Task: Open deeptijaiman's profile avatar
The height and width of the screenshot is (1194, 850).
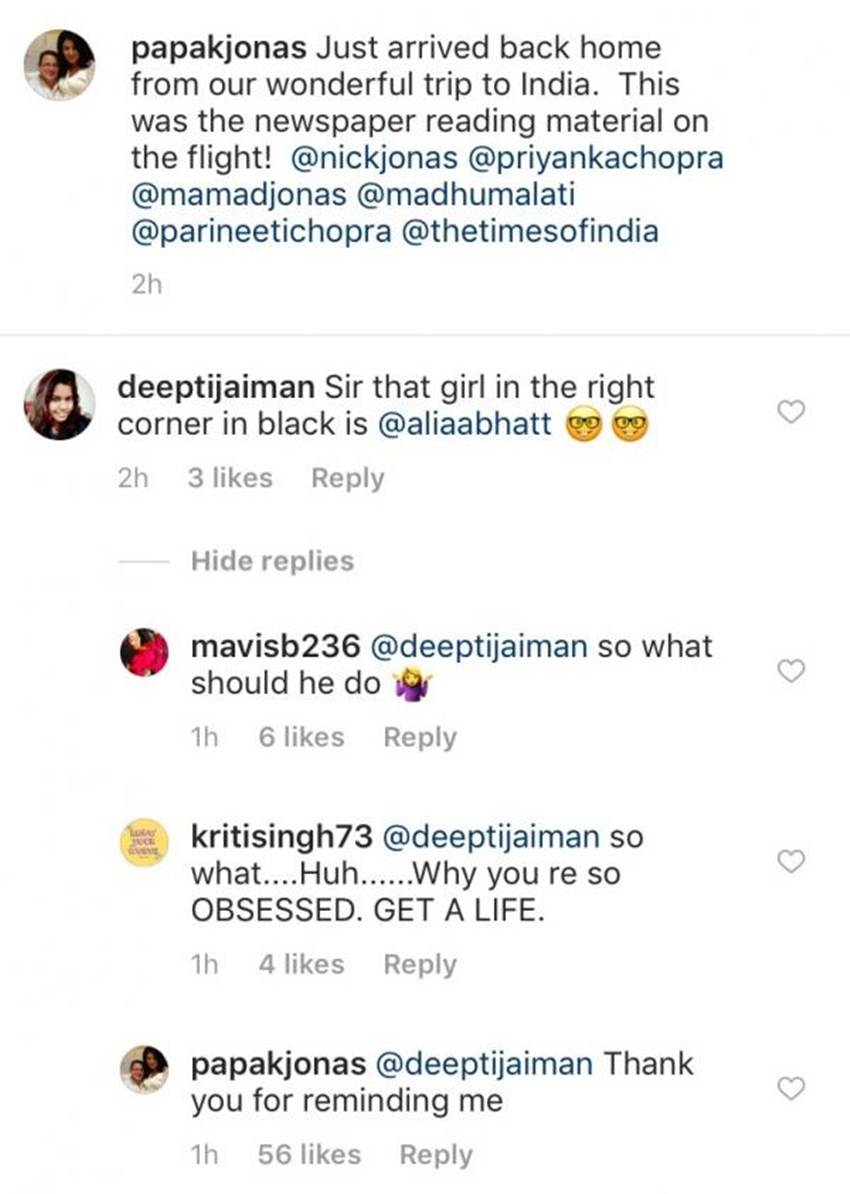Action: (60, 404)
